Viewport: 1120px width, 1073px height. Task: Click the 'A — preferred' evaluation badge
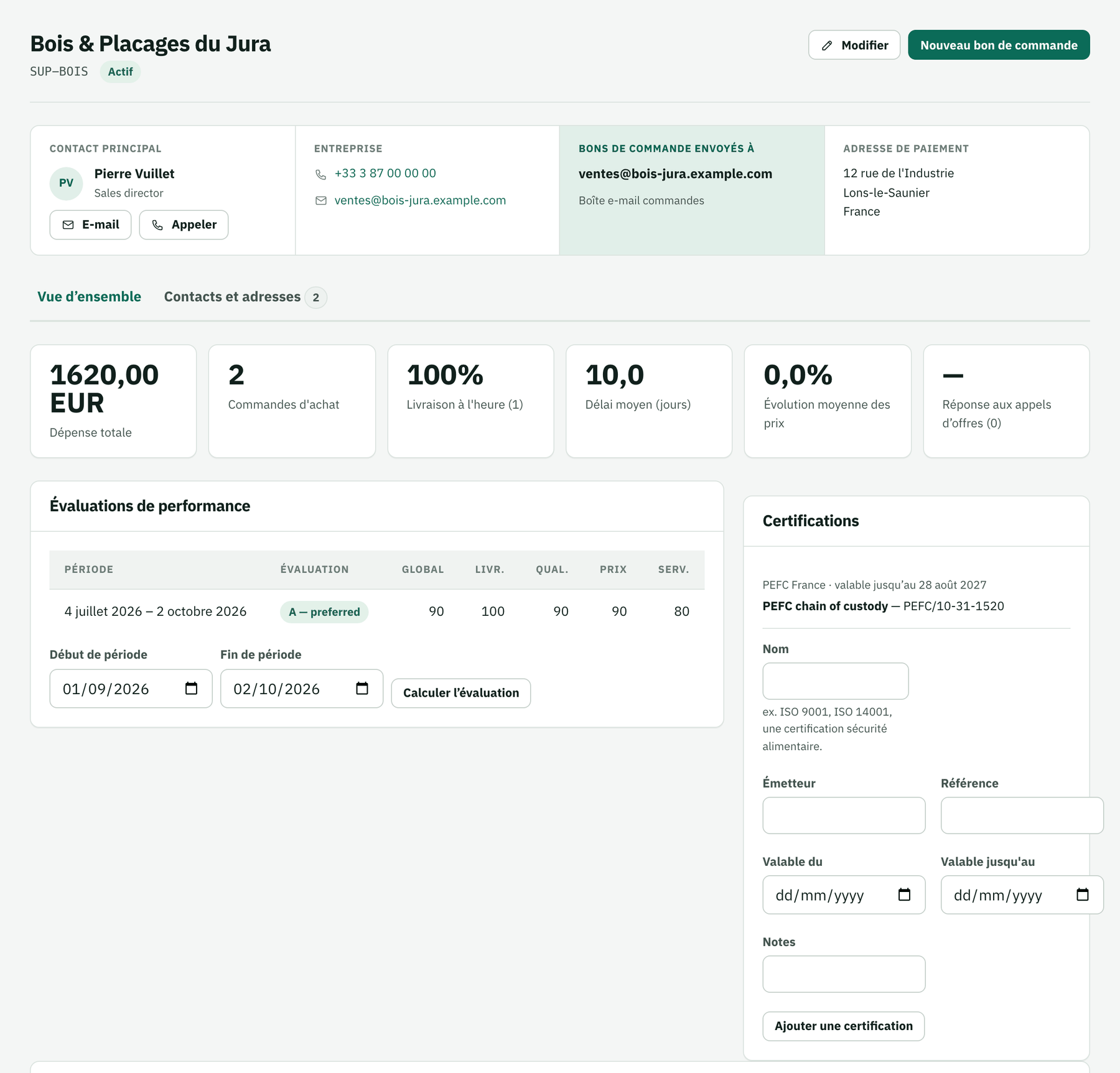(x=324, y=611)
